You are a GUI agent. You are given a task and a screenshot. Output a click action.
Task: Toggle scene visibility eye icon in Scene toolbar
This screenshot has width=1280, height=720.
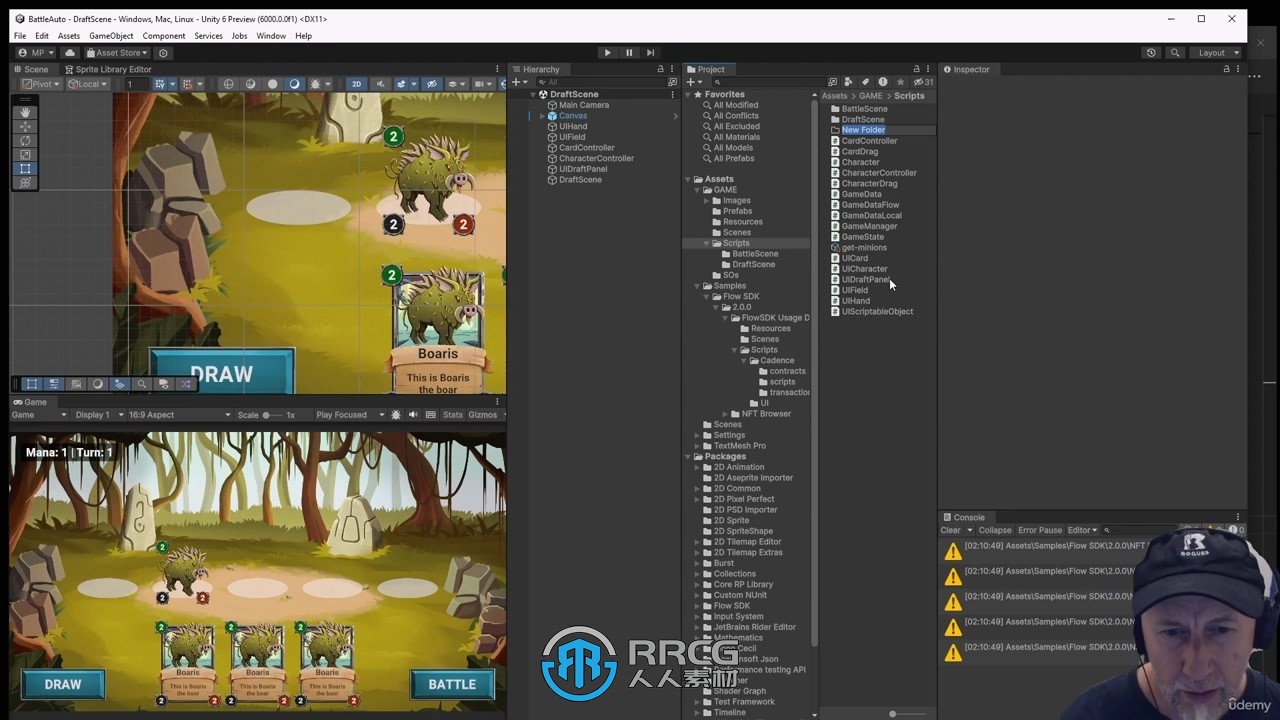(x=432, y=84)
